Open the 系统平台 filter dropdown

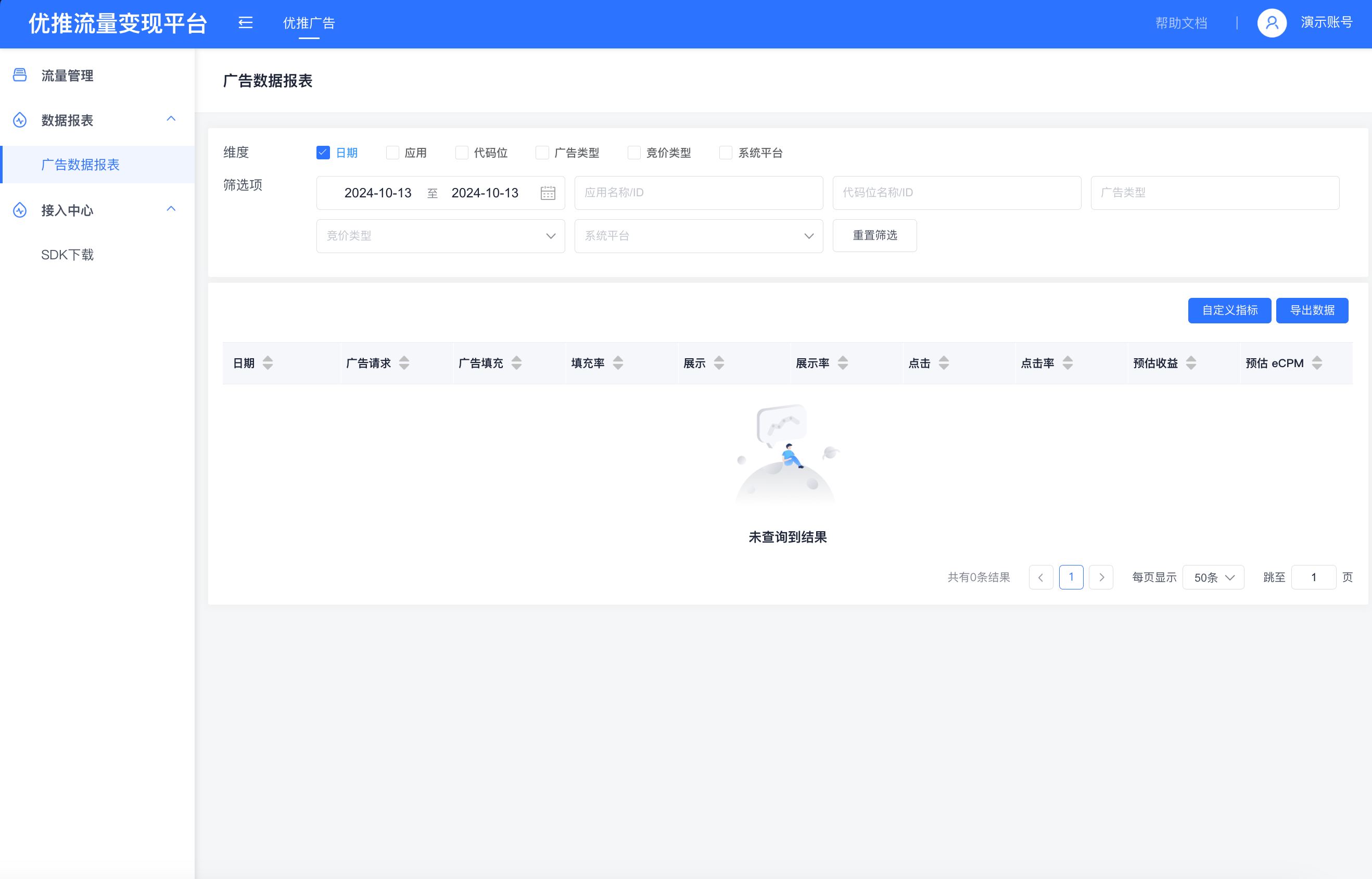[698, 236]
